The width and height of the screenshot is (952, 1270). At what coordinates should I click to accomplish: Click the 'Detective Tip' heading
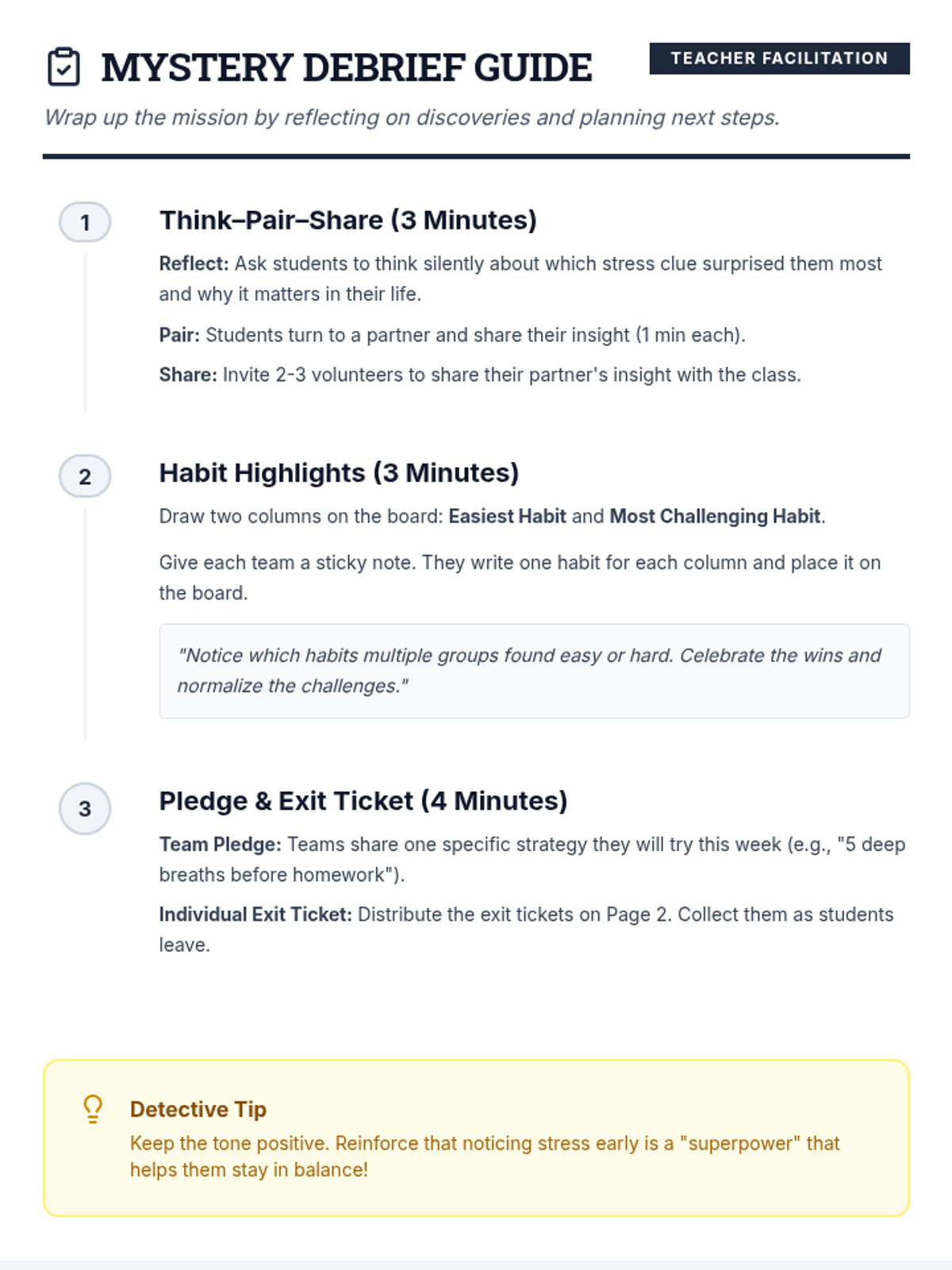pos(198,1109)
